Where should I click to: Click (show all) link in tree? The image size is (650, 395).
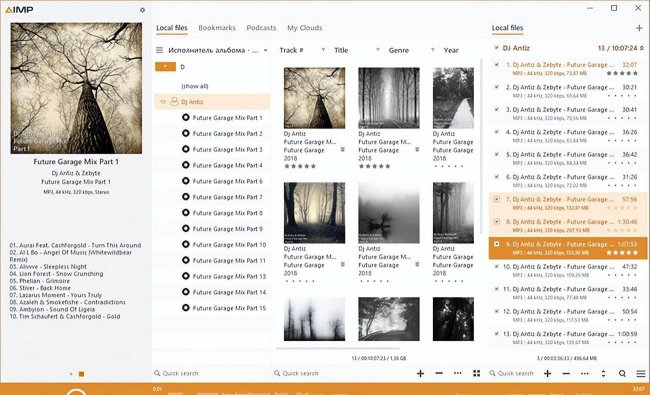tap(195, 86)
